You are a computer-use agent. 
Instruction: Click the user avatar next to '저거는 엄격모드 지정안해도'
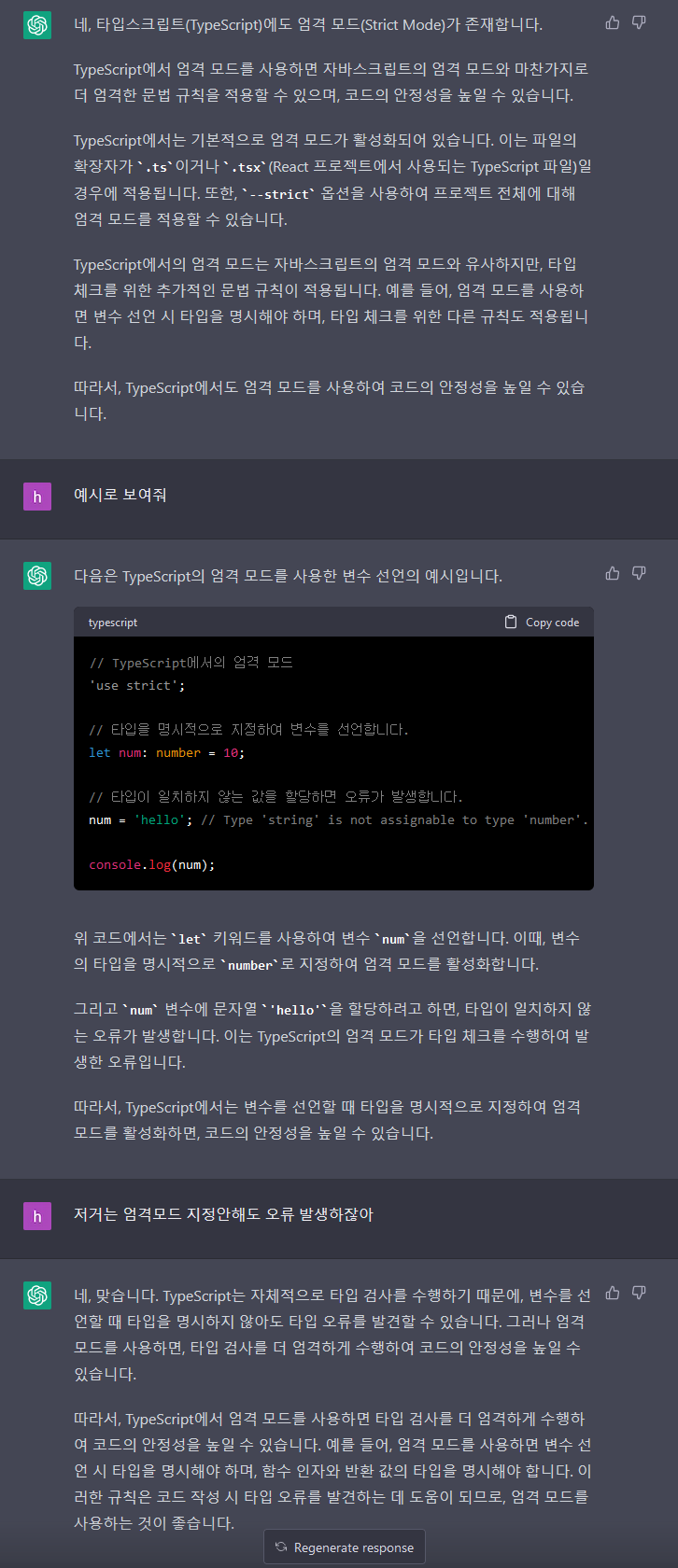click(x=37, y=1216)
